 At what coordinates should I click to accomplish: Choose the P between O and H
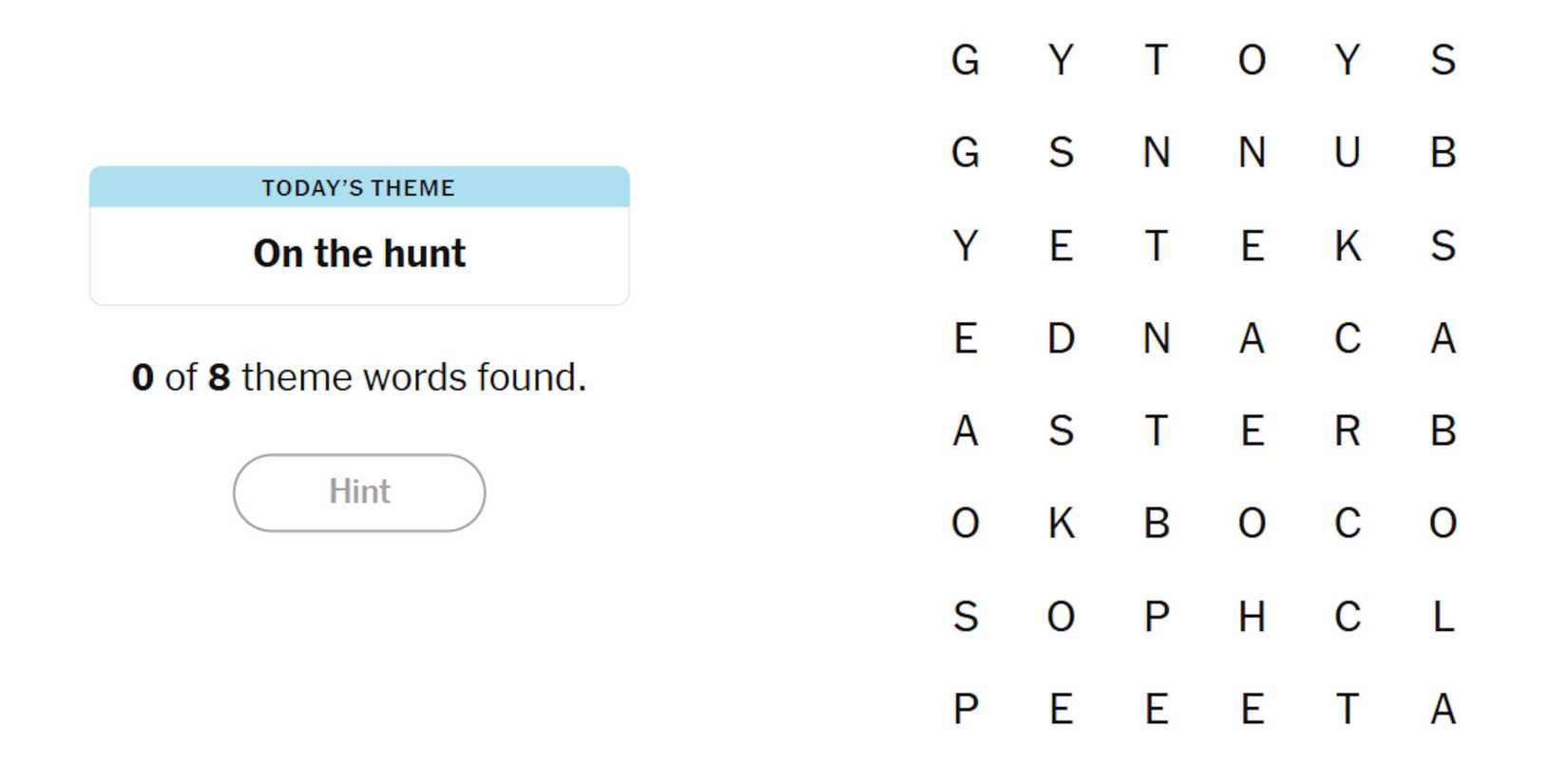(x=1156, y=617)
